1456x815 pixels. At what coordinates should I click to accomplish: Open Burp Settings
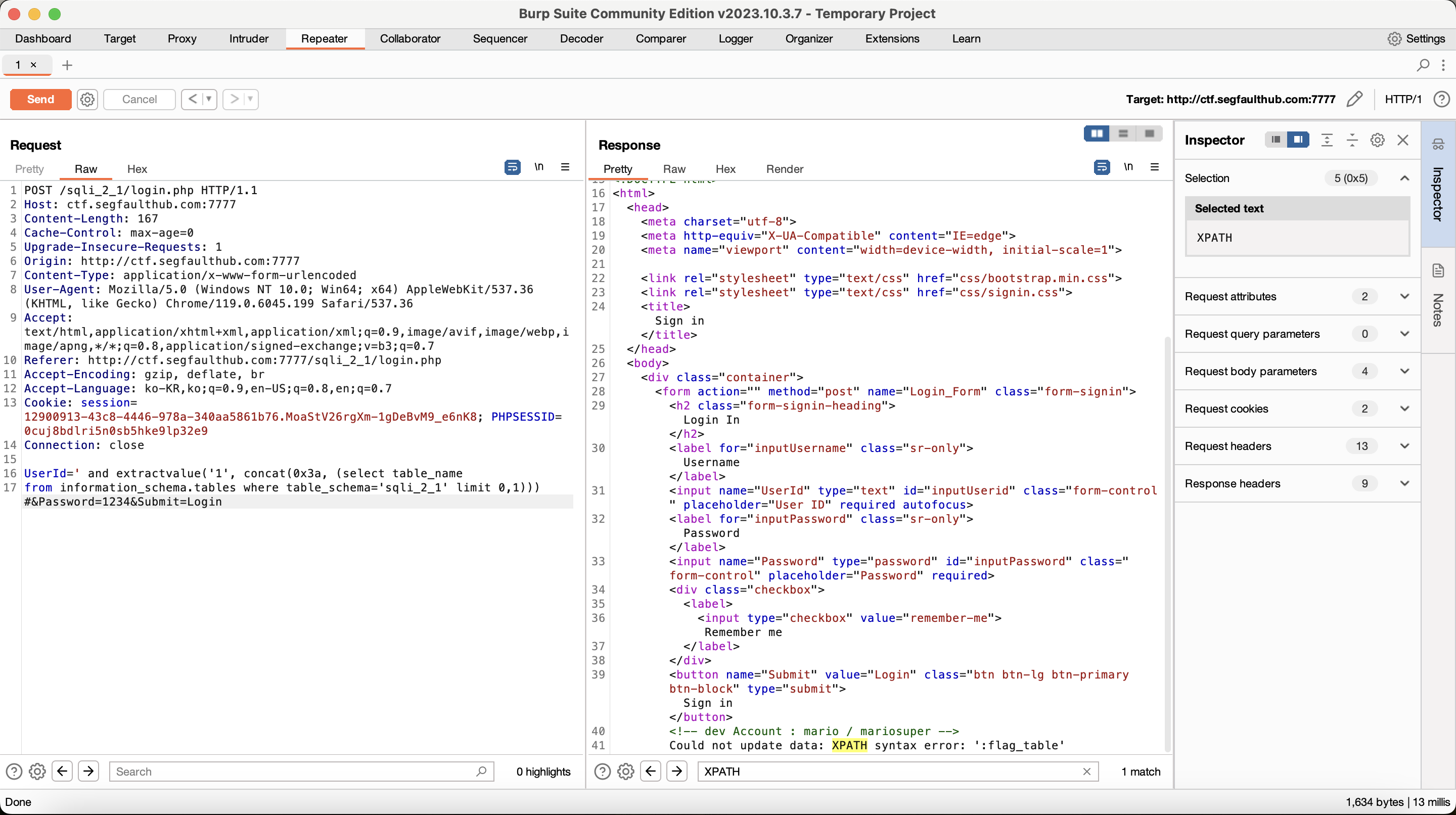point(1417,38)
